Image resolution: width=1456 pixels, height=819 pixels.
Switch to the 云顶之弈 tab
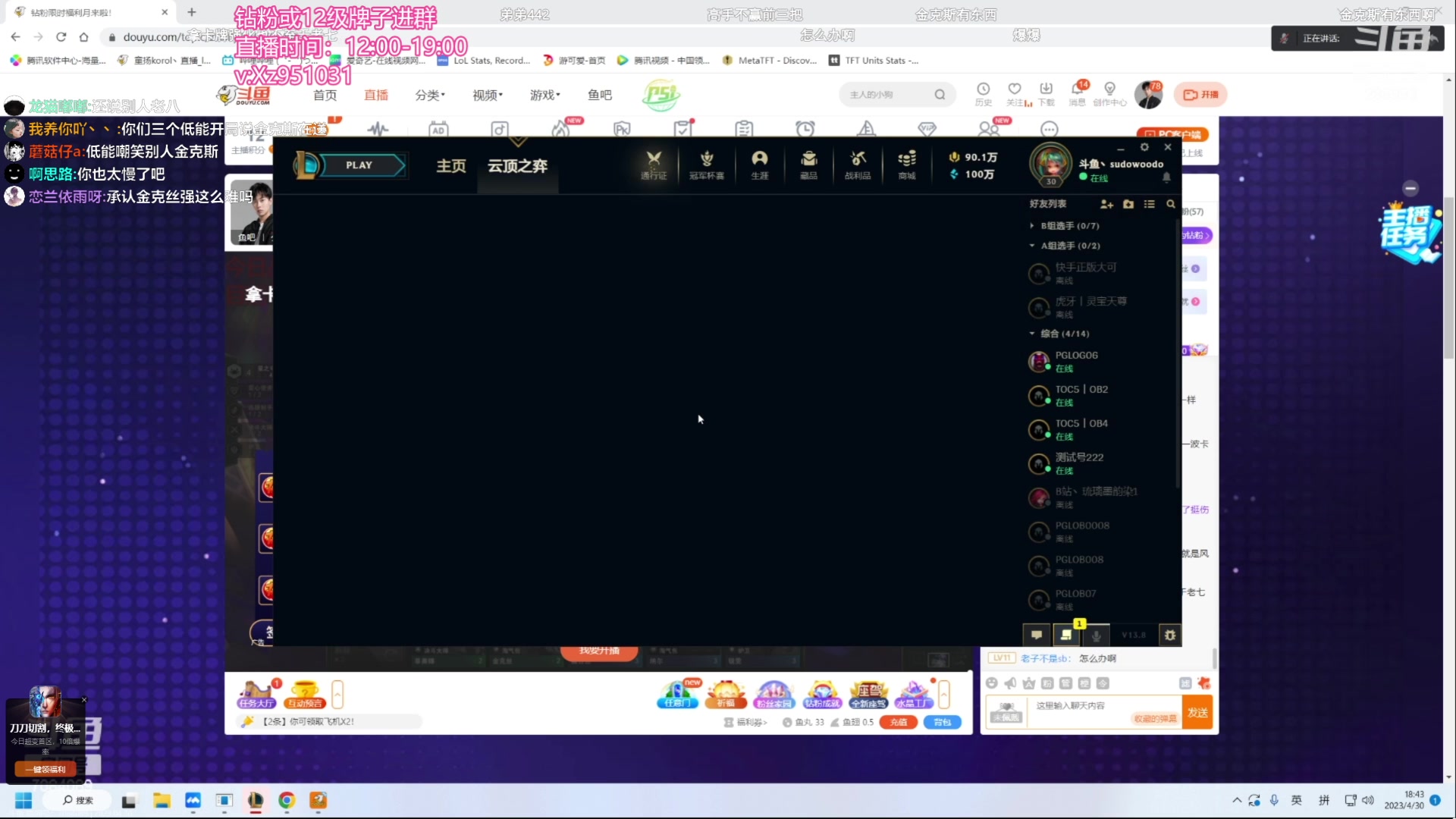(518, 167)
